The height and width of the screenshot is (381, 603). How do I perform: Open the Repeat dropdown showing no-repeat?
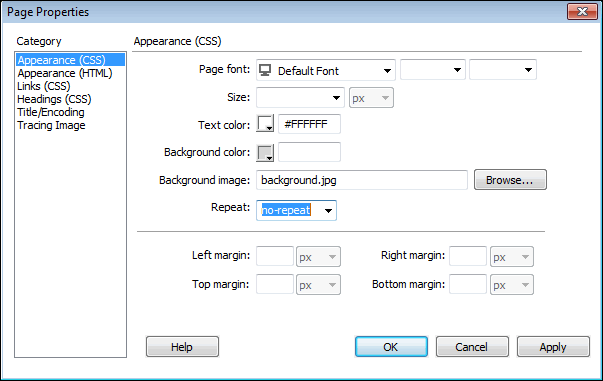pyautogui.click(x=297, y=210)
